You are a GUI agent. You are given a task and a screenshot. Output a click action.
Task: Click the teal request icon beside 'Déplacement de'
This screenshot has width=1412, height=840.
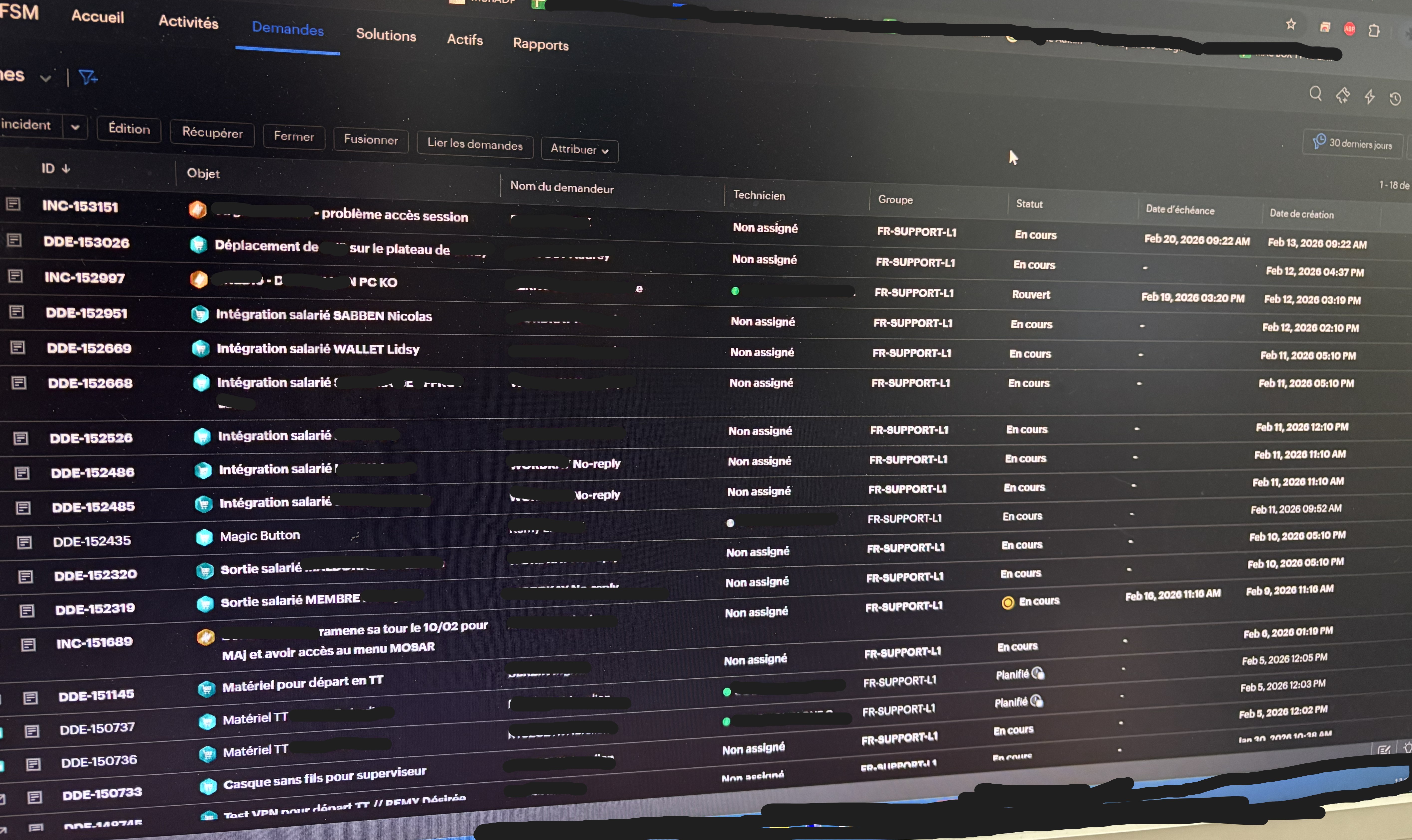tap(198, 244)
